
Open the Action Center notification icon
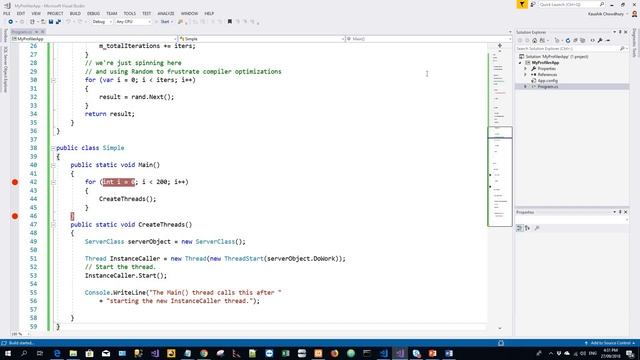click(631, 353)
